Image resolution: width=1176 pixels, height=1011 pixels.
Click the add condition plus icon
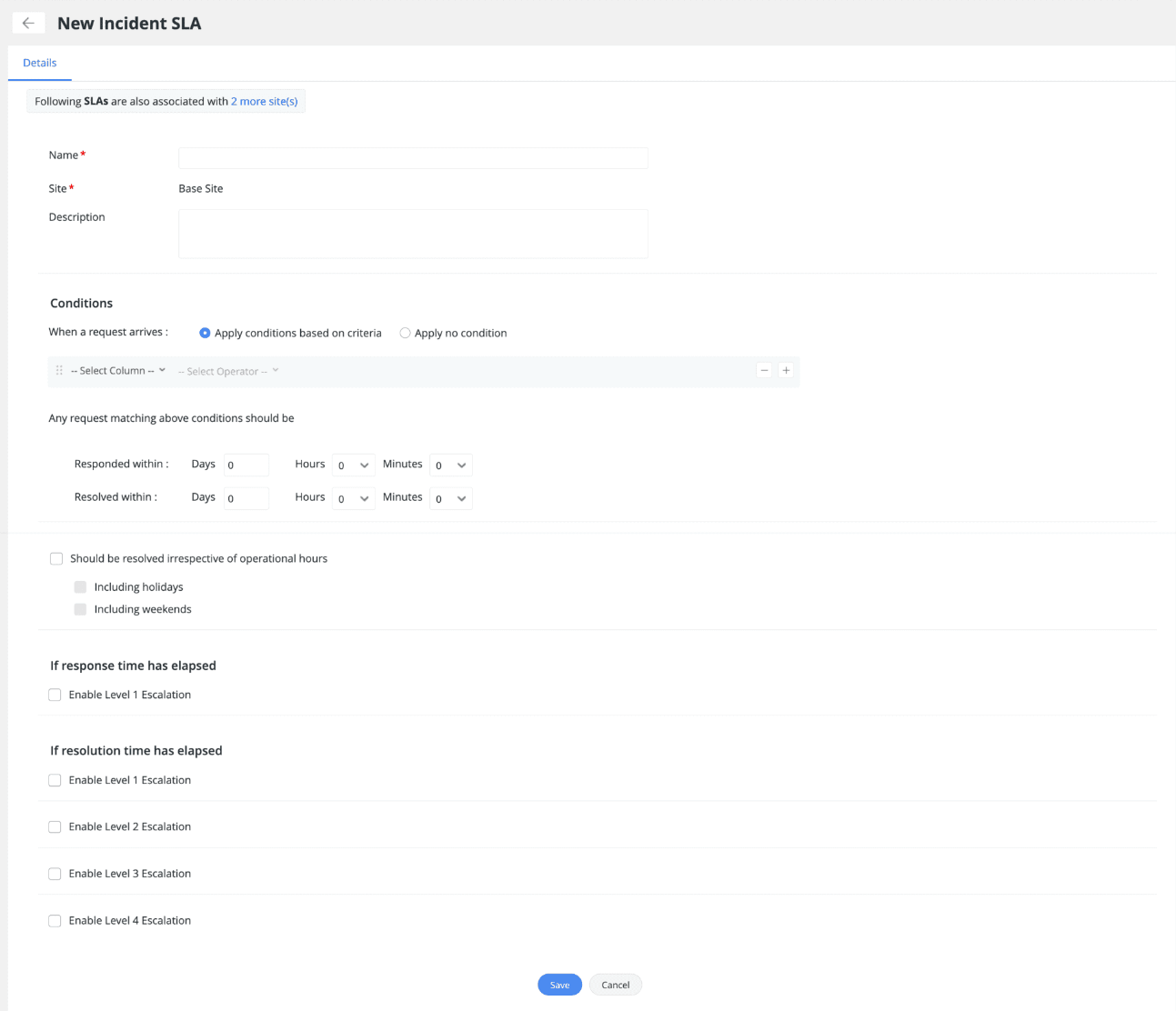coord(787,370)
